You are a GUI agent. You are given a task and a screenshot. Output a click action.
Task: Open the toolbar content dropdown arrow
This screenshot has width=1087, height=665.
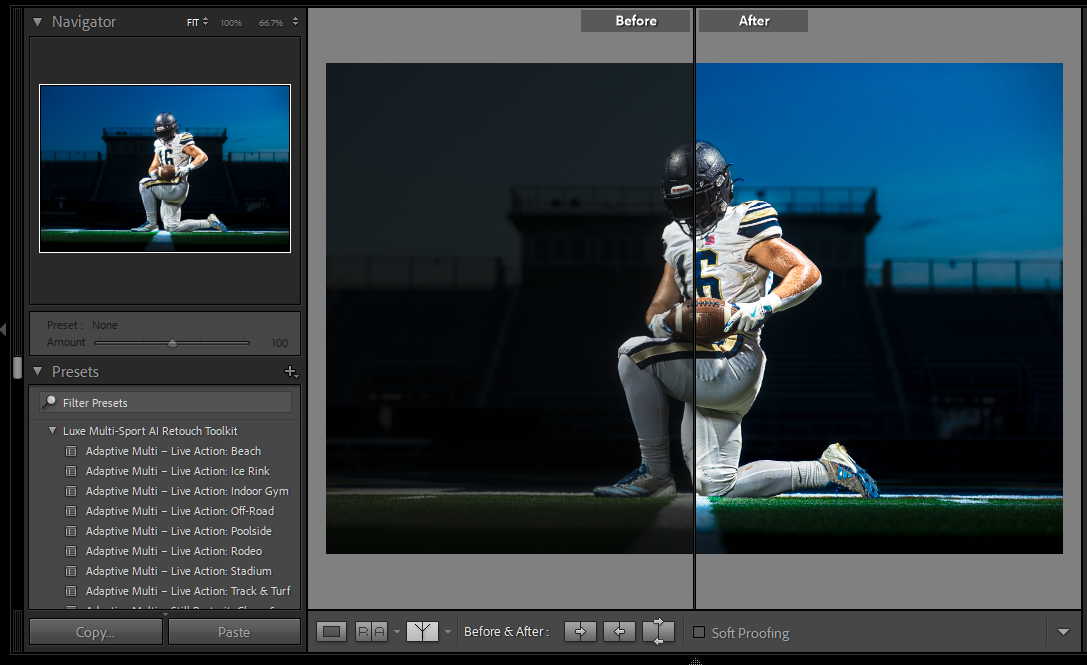pos(1063,632)
